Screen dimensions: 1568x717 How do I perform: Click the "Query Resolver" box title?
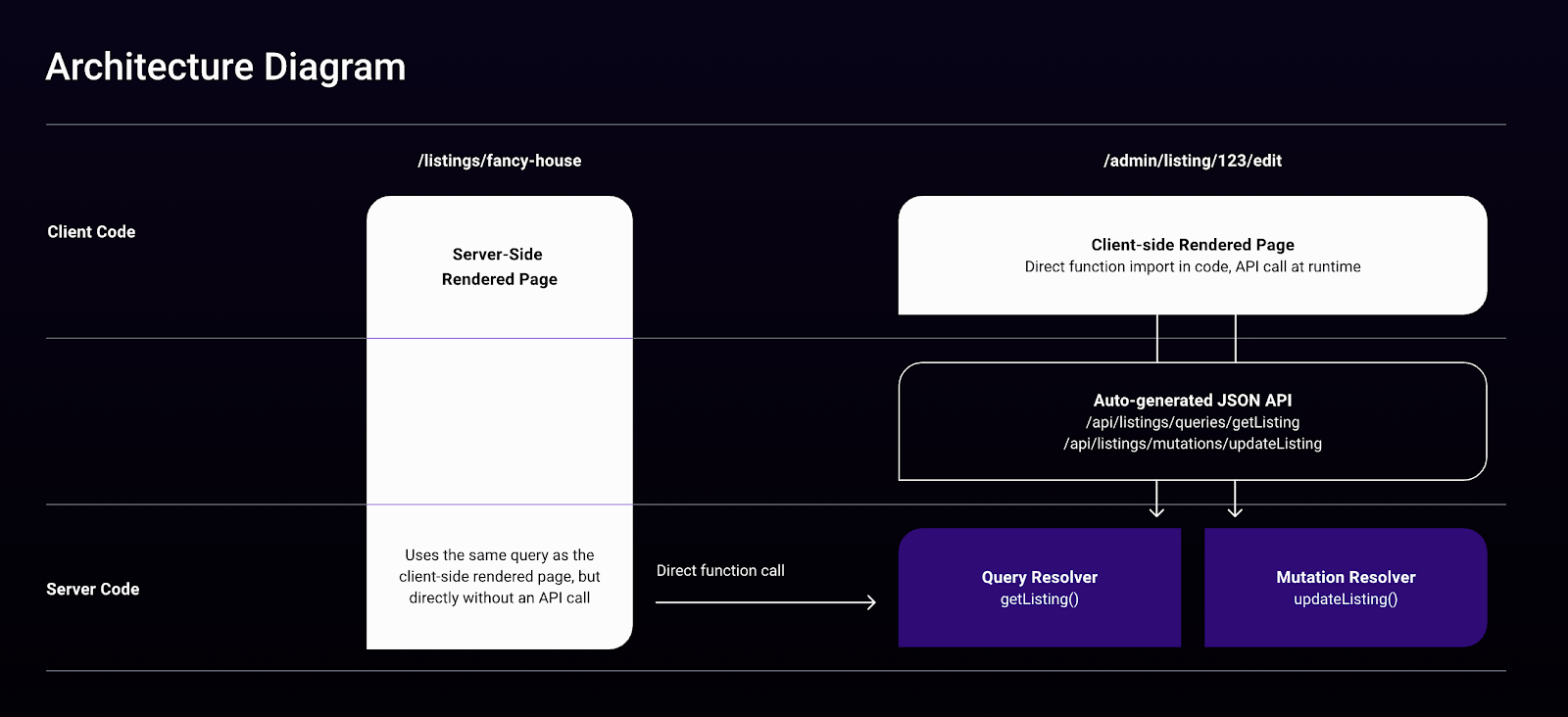(x=1040, y=578)
